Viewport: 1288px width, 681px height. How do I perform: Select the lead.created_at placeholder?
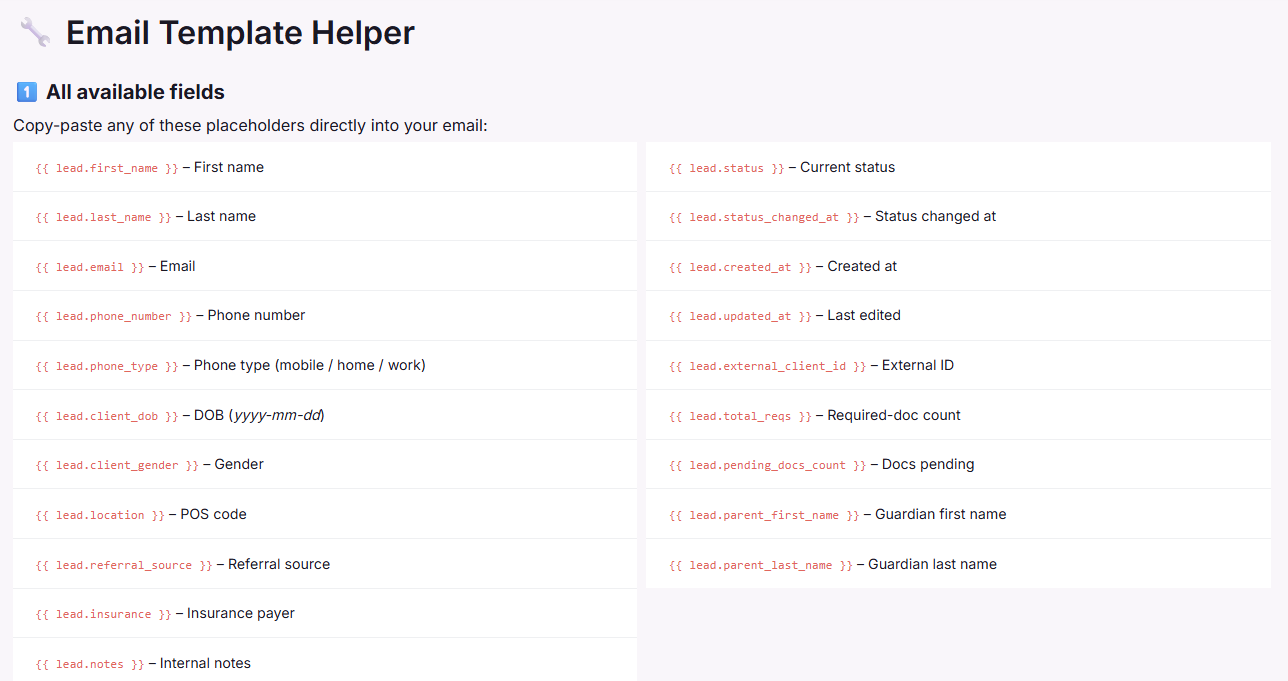(x=740, y=267)
